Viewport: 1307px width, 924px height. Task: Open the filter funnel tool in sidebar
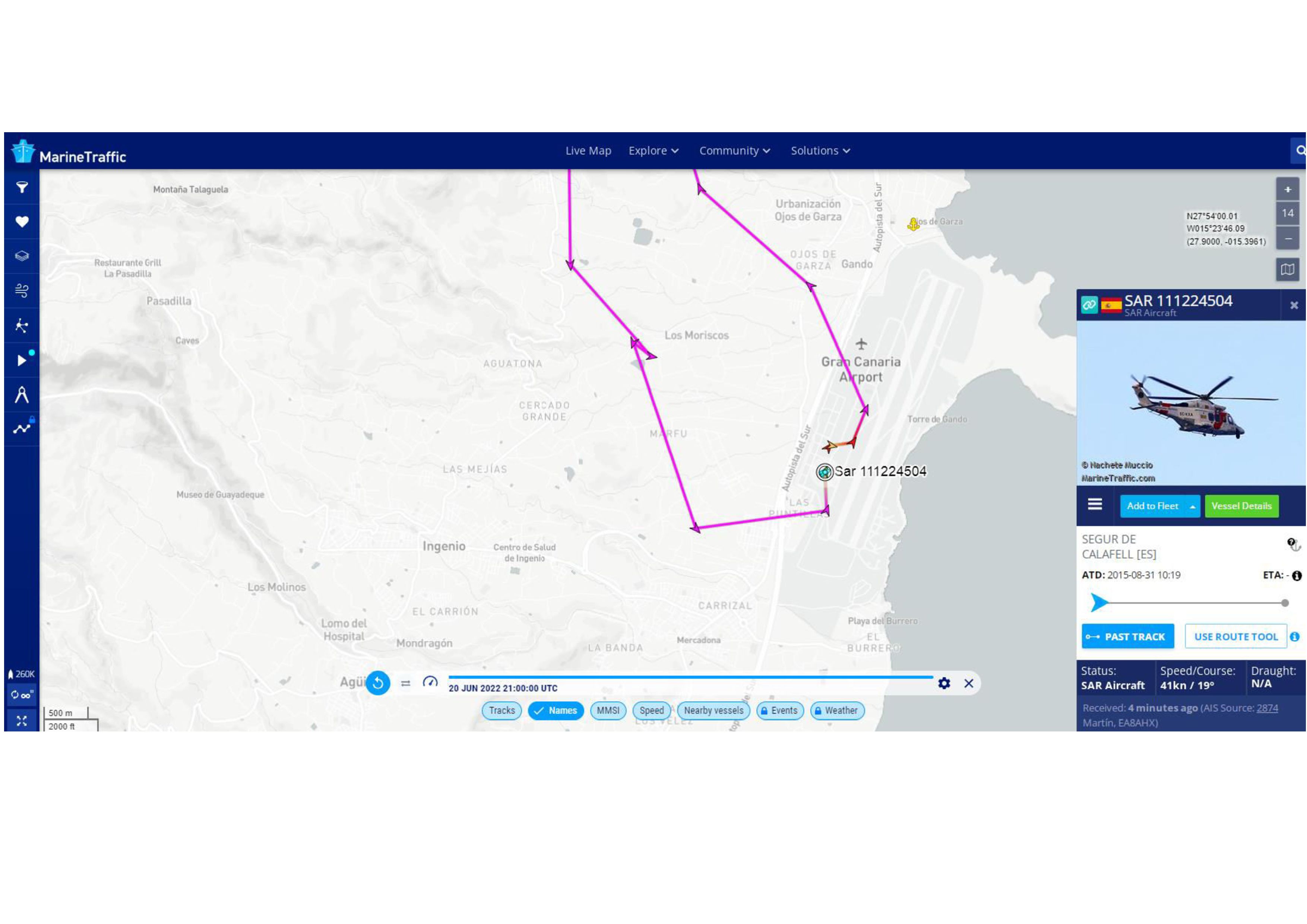(x=22, y=187)
